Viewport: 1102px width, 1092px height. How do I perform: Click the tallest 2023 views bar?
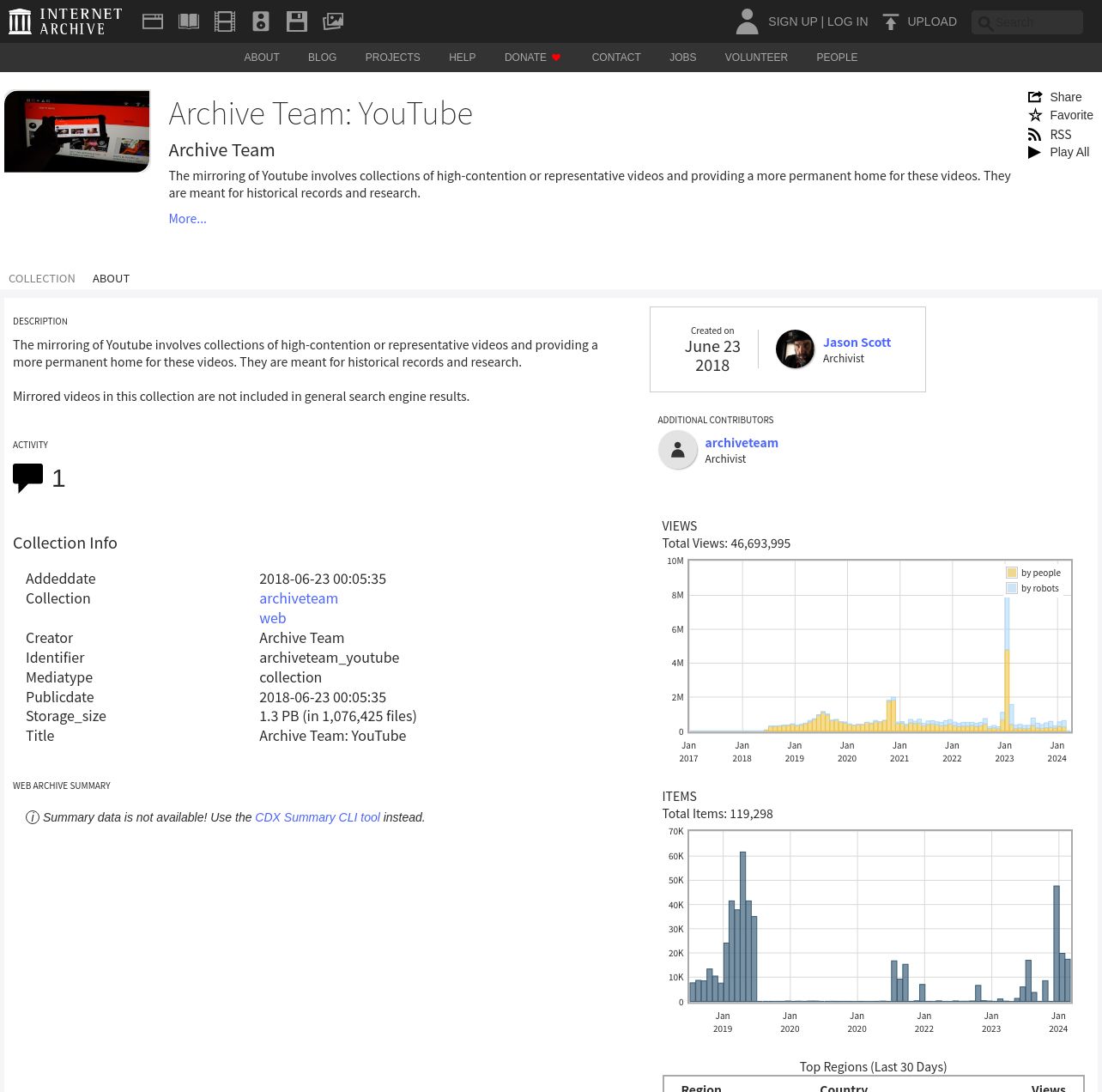(1007, 665)
